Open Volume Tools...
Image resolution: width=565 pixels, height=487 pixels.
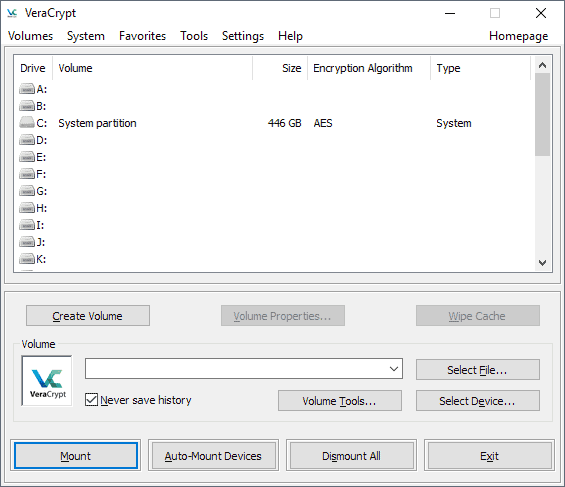339,401
